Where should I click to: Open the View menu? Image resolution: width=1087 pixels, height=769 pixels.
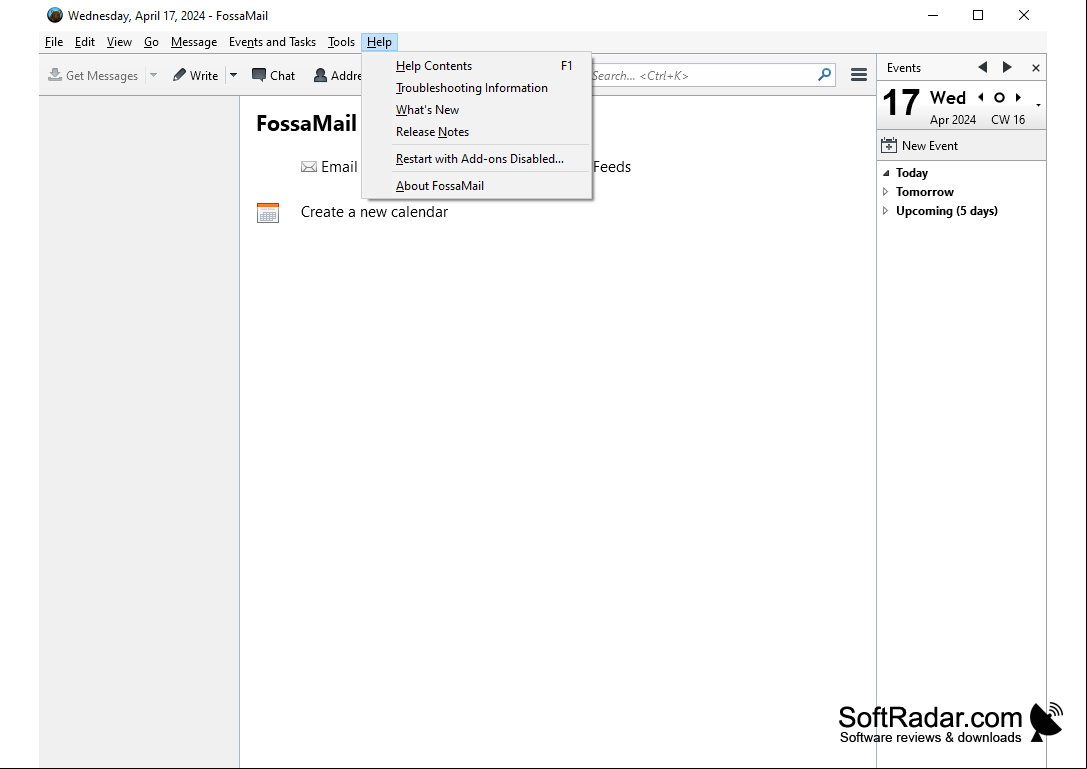(119, 42)
